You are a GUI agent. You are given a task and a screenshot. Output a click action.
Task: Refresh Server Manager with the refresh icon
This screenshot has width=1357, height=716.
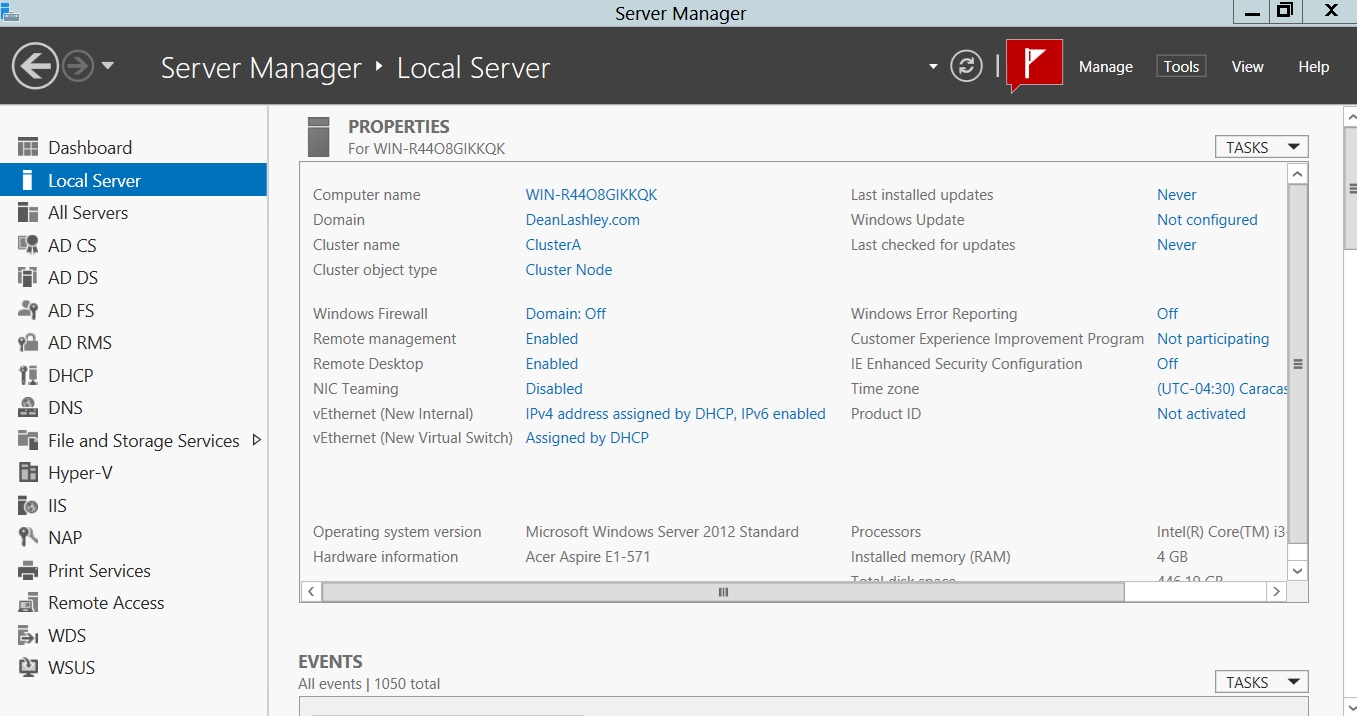pyautogui.click(x=966, y=67)
